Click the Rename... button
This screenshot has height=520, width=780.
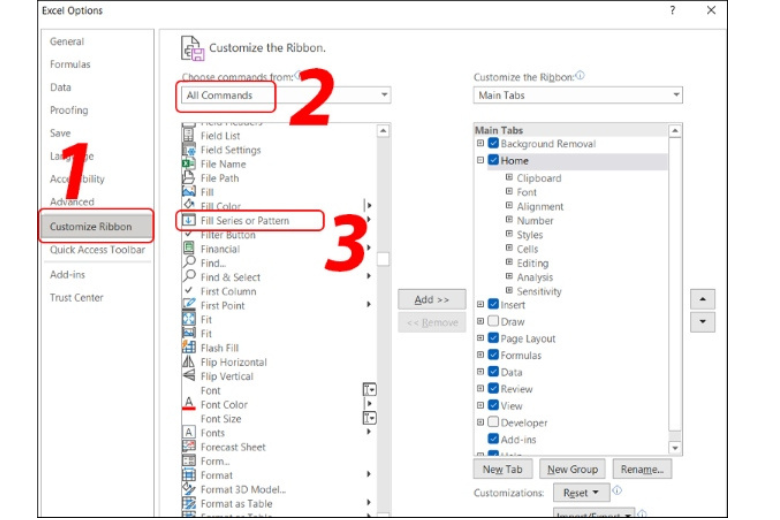(642, 469)
